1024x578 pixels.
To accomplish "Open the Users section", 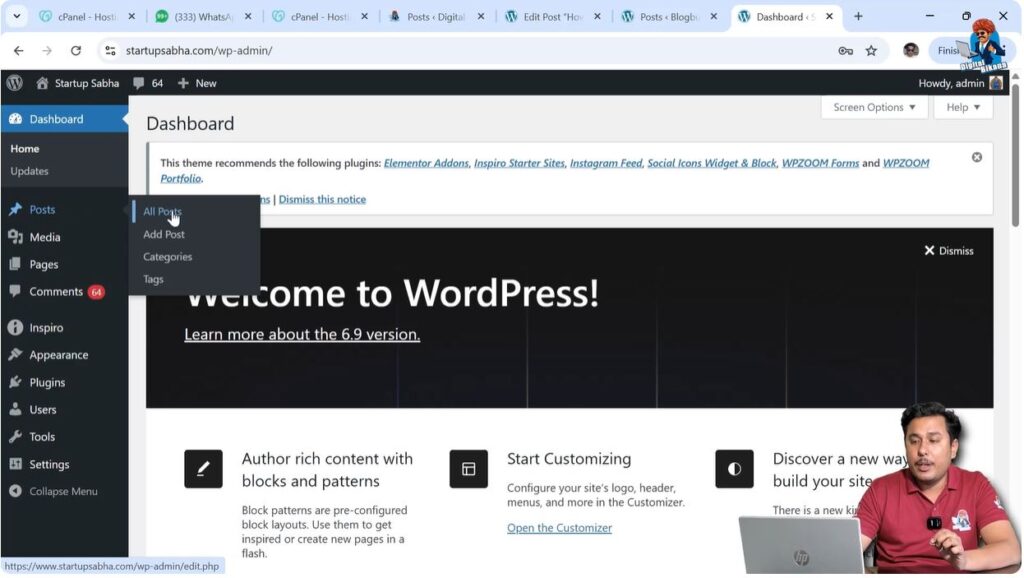I will [x=41, y=409].
